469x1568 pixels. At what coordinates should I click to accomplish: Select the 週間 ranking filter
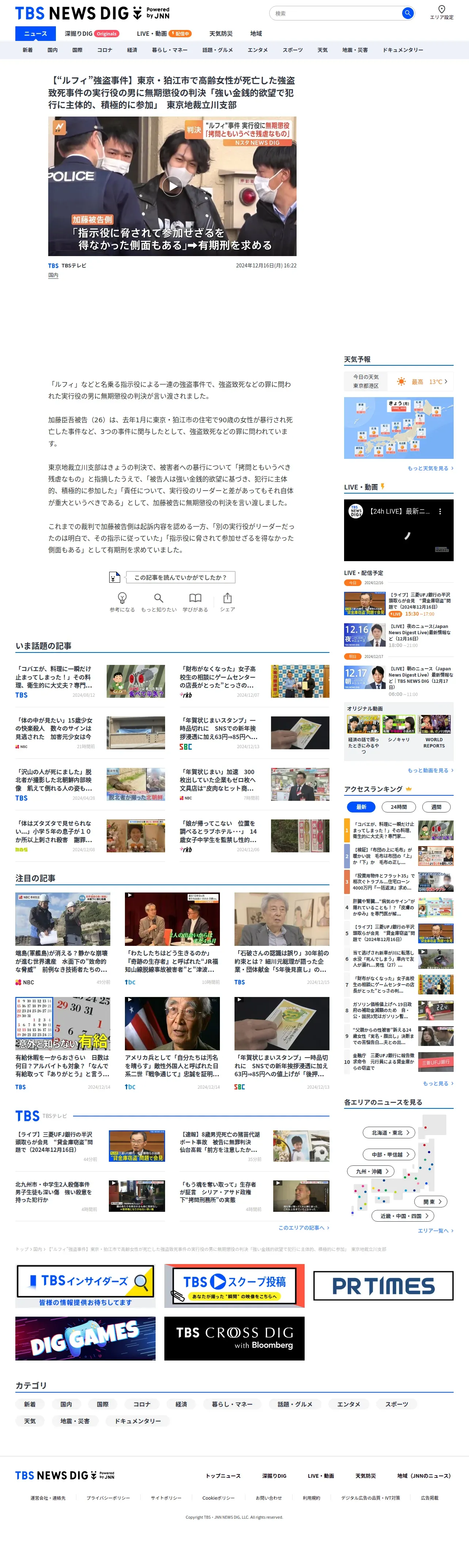point(436,807)
